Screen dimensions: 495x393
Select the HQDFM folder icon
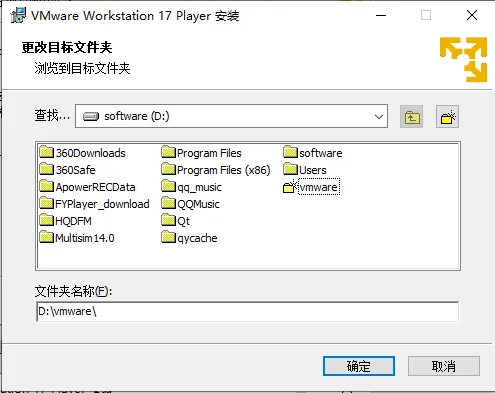tap(46, 220)
